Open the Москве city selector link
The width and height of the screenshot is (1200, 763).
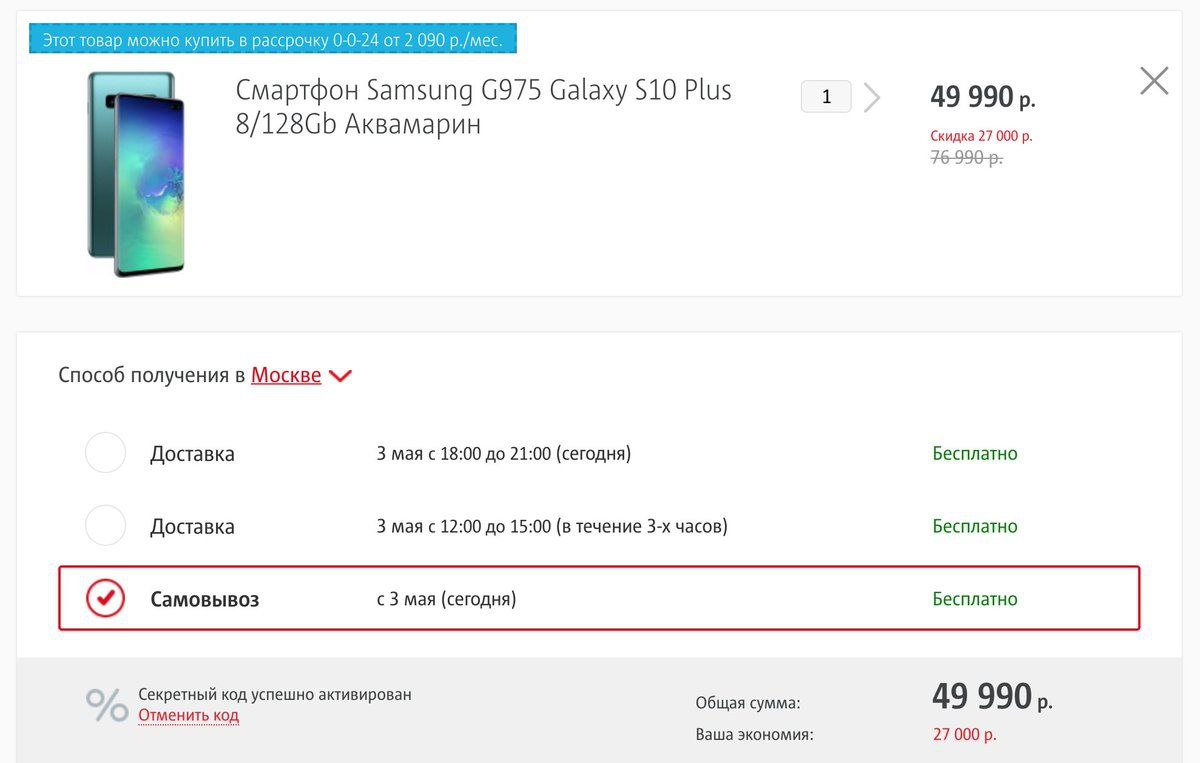tap(286, 375)
